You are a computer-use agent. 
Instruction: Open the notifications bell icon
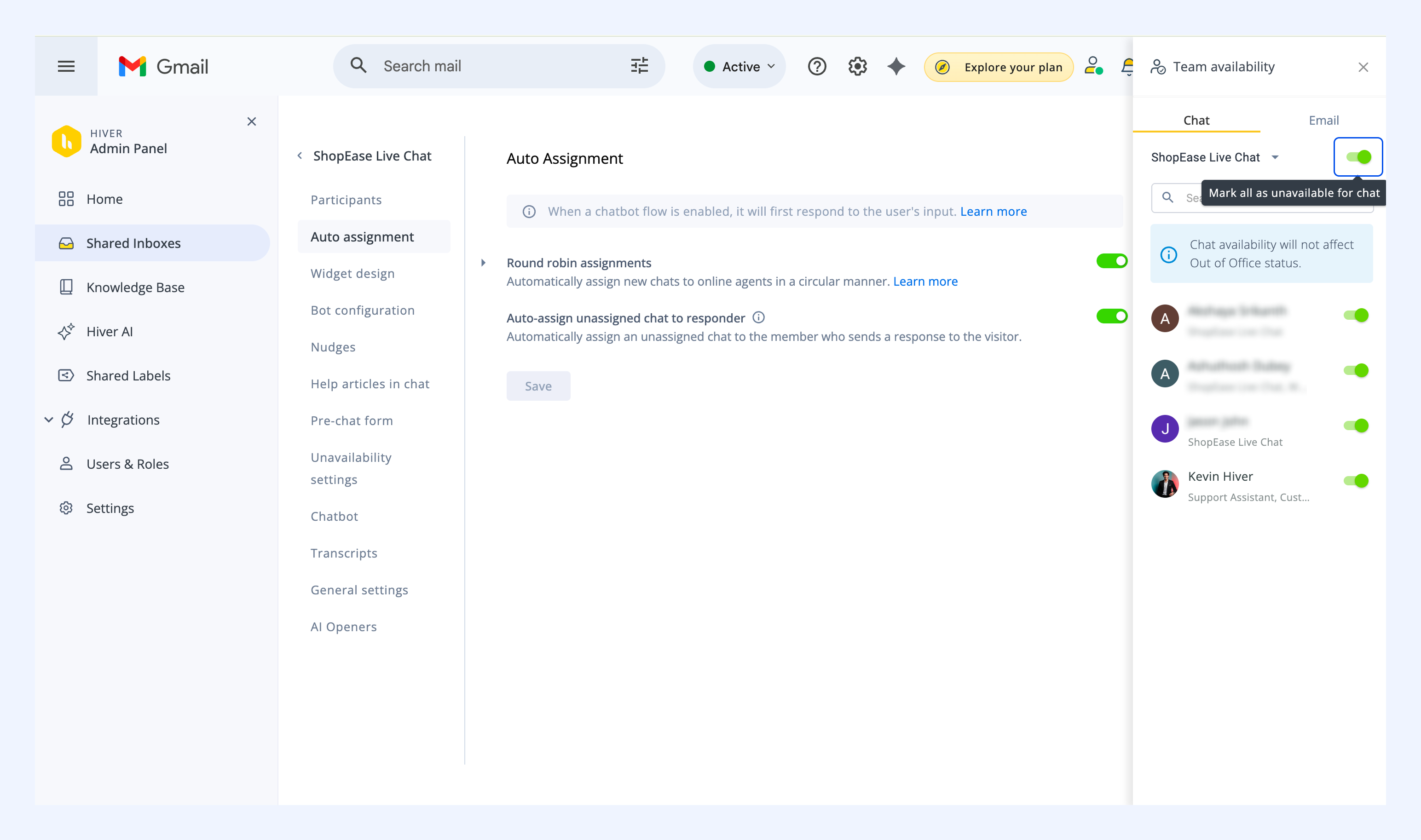point(1126,66)
